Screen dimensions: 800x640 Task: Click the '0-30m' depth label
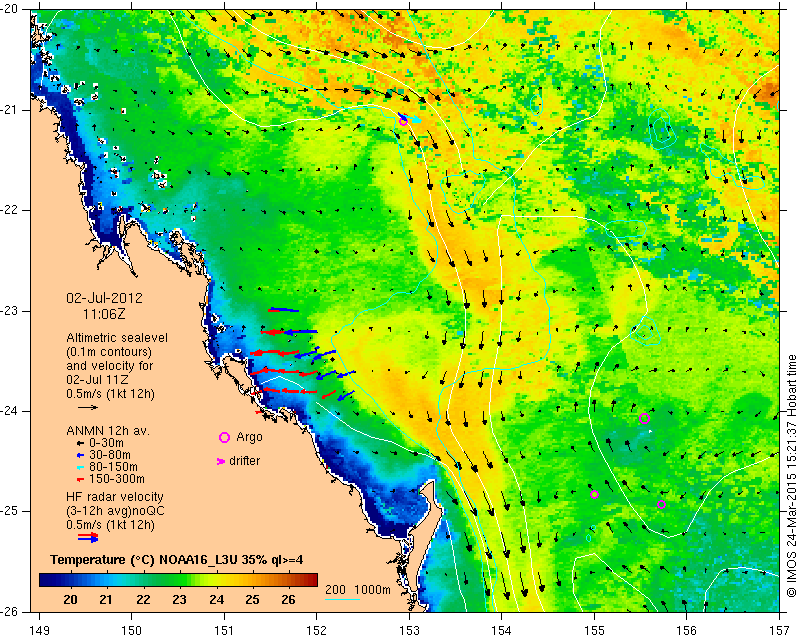click(x=106, y=443)
